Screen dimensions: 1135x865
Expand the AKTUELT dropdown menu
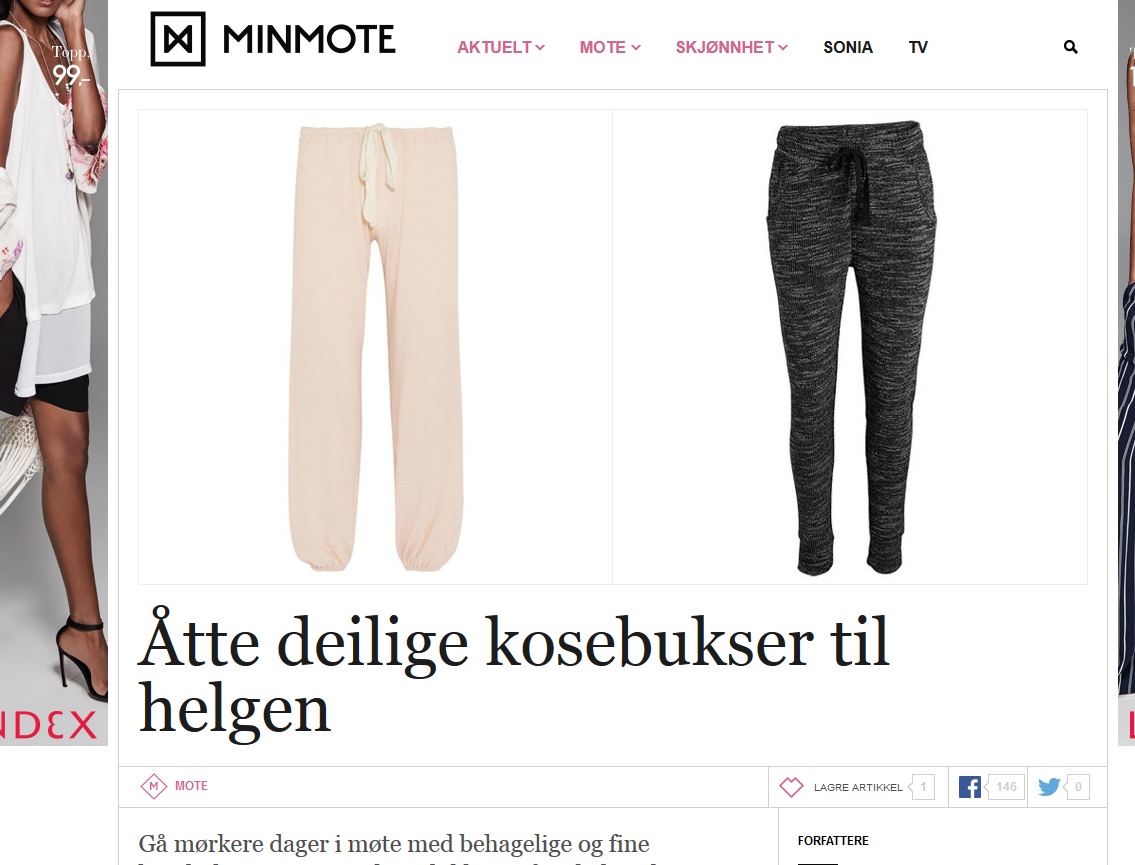pos(500,47)
